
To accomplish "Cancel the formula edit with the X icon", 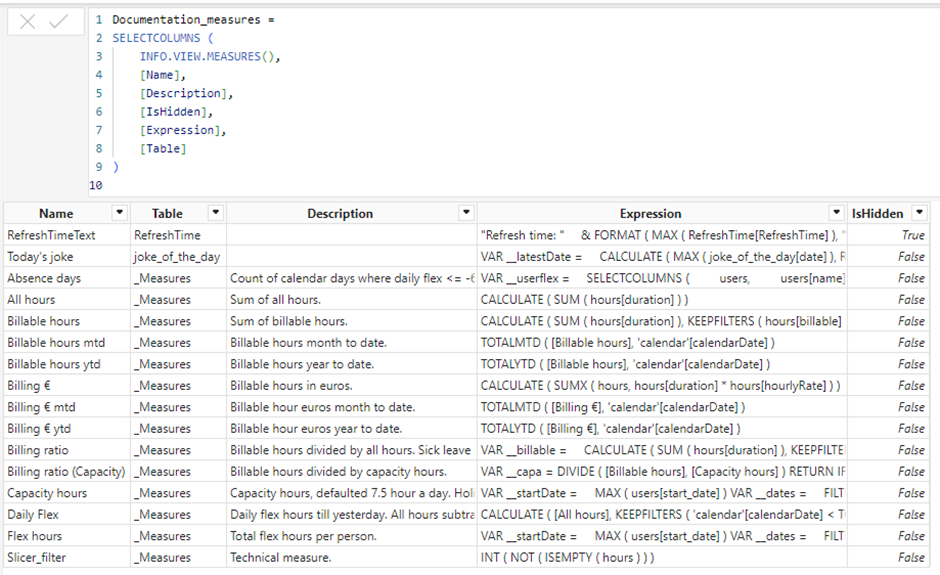I will click(x=28, y=22).
